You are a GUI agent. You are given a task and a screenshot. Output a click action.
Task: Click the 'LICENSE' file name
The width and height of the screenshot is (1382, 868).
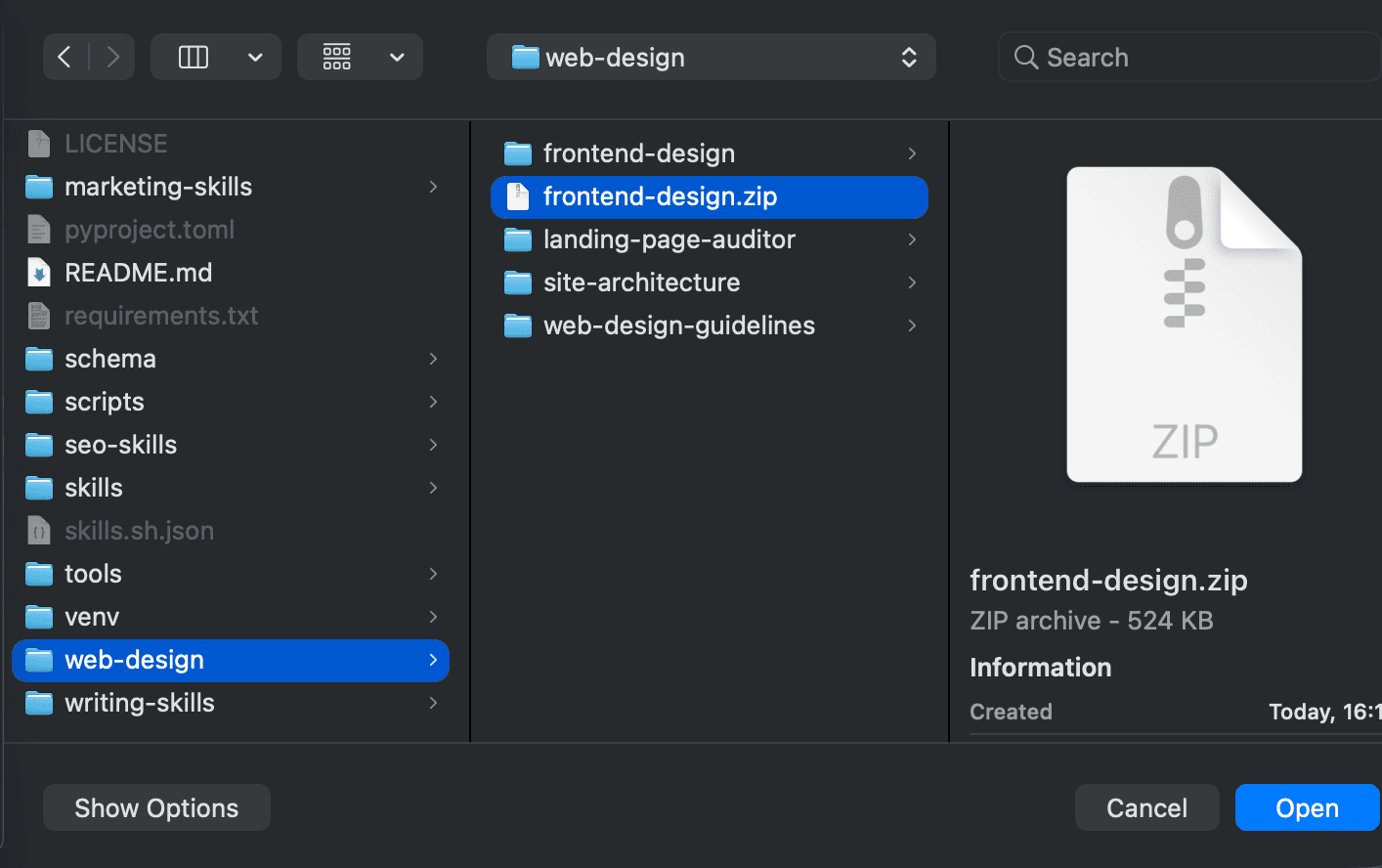pos(116,144)
